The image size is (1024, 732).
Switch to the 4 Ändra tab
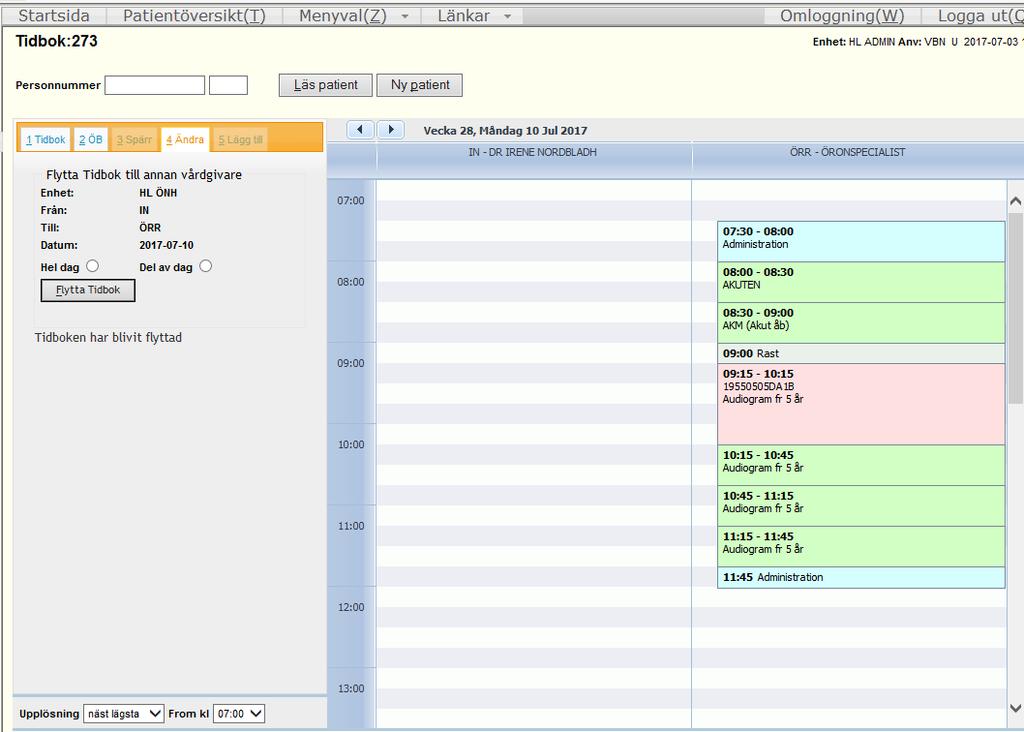click(185, 140)
